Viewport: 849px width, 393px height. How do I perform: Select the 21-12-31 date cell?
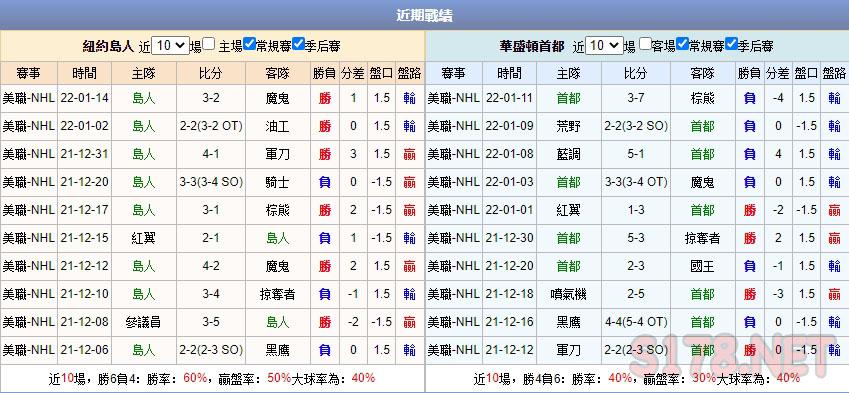84,154
